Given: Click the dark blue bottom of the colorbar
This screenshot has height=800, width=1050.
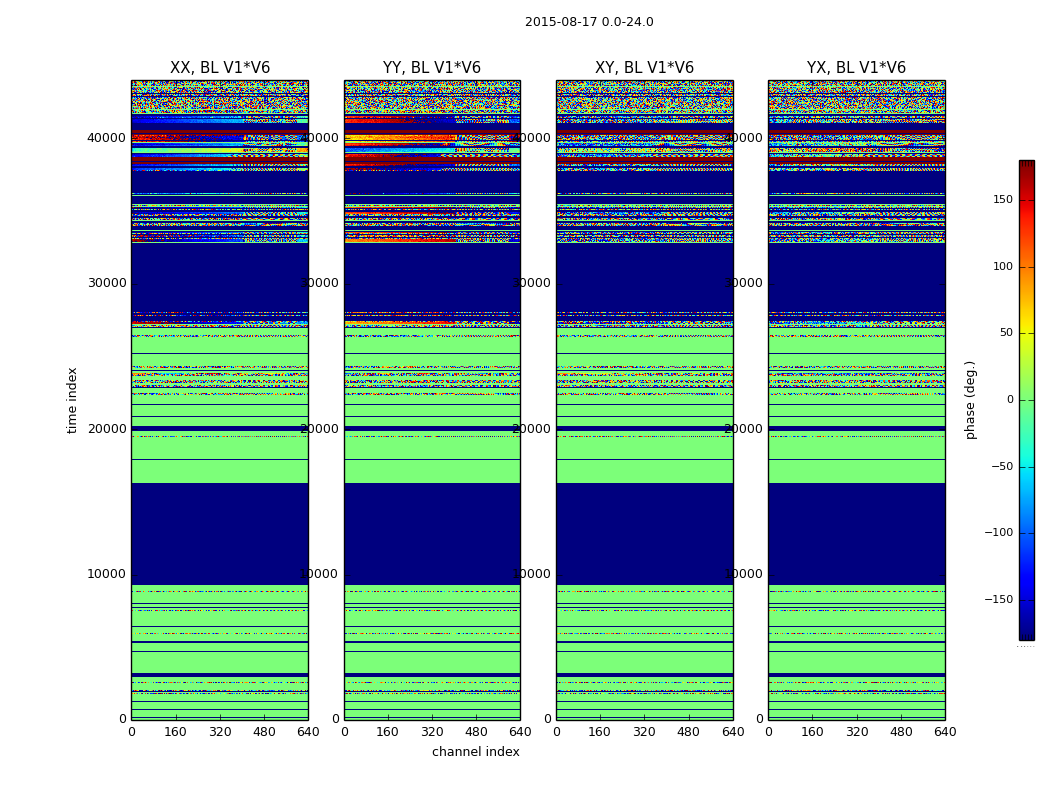Looking at the screenshot, I should (x=1026, y=634).
